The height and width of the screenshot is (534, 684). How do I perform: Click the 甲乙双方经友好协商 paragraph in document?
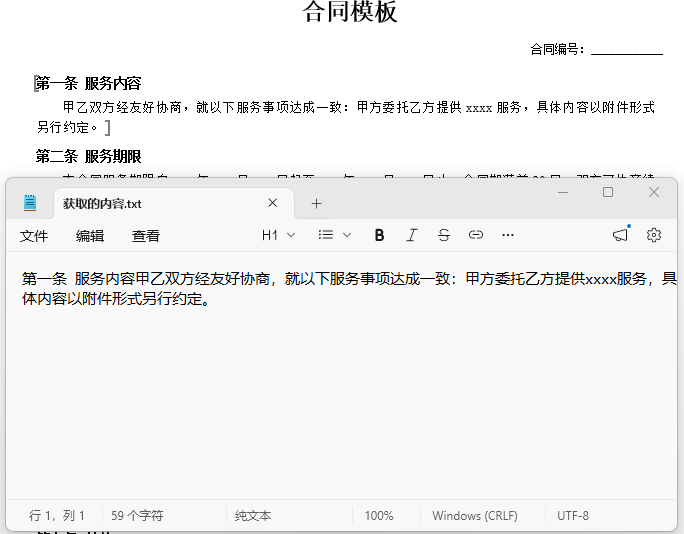click(x=345, y=117)
